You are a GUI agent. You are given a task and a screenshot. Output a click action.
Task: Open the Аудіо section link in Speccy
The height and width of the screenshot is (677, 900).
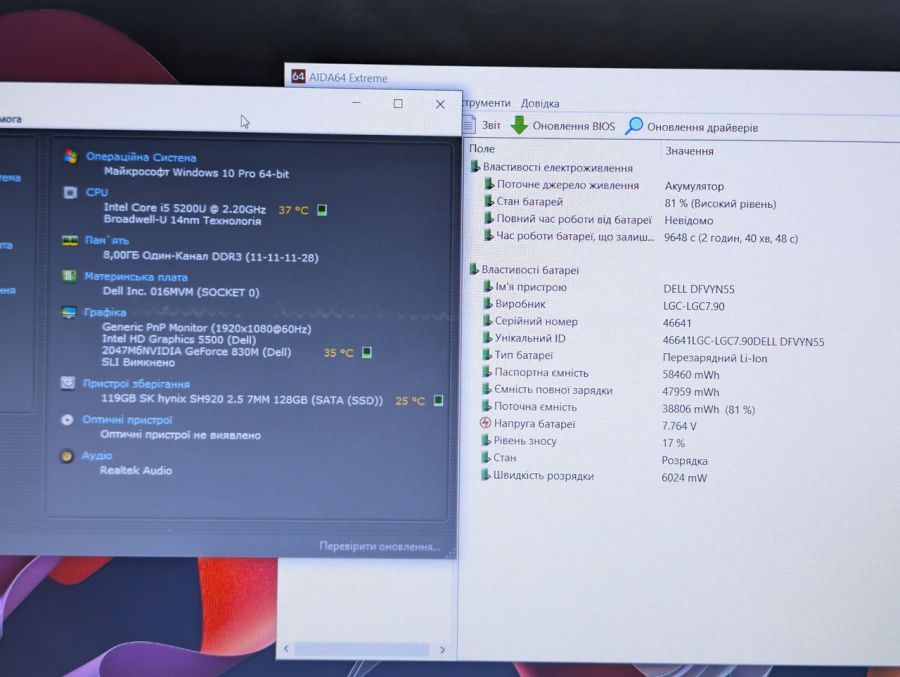coord(96,456)
